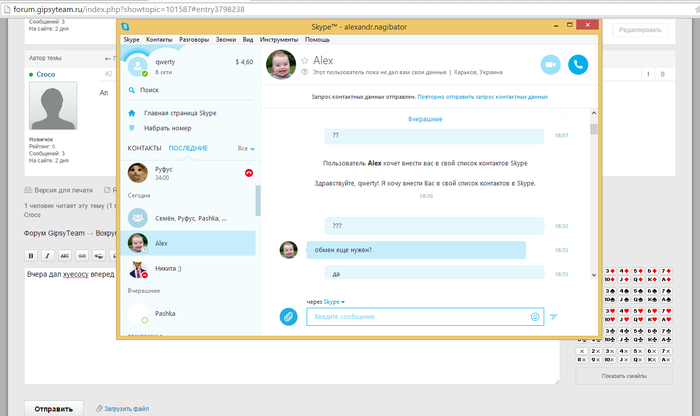Click the Skype logo in title bar
Image resolution: width=700 pixels, height=416 pixels.
[125, 27]
